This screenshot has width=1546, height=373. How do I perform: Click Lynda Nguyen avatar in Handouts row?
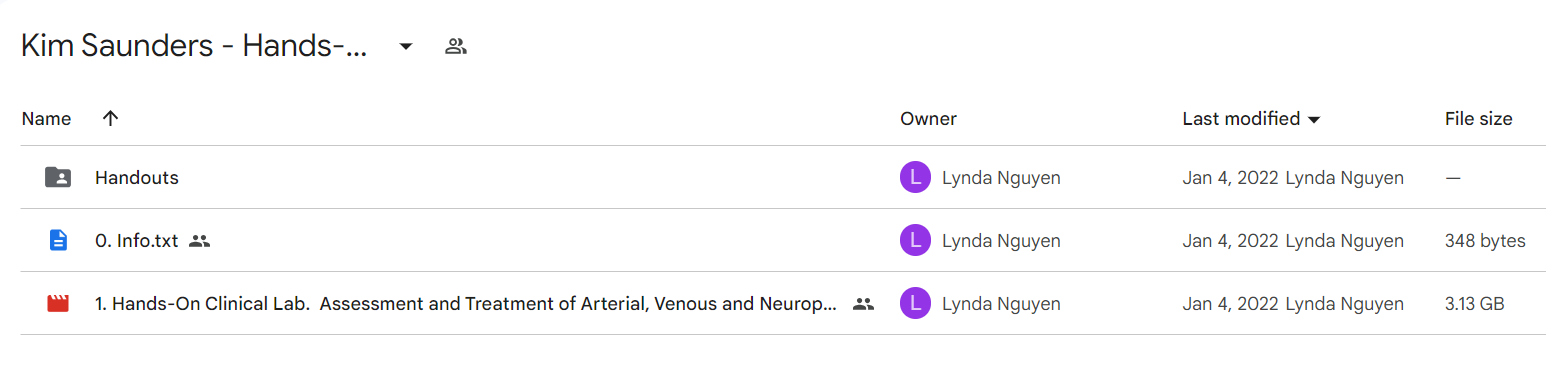[x=915, y=178]
